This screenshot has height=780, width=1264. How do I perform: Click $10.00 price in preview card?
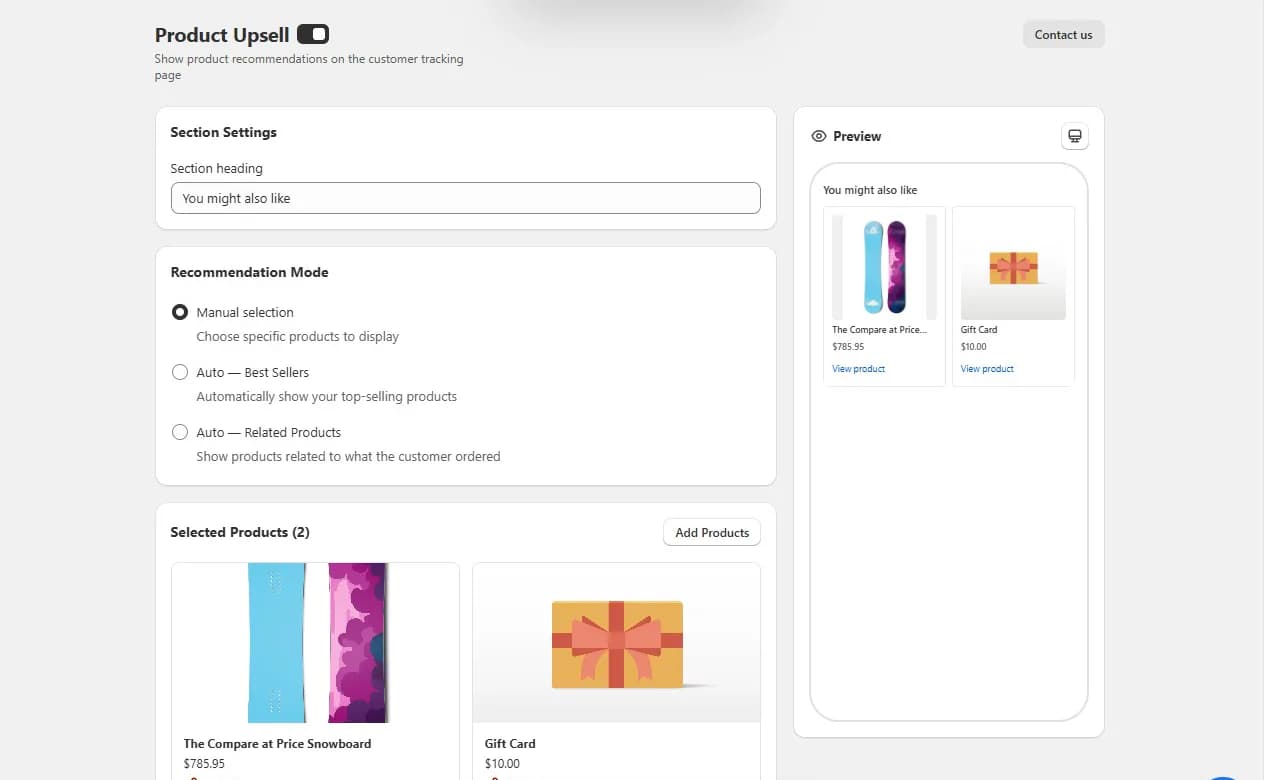pos(974,347)
